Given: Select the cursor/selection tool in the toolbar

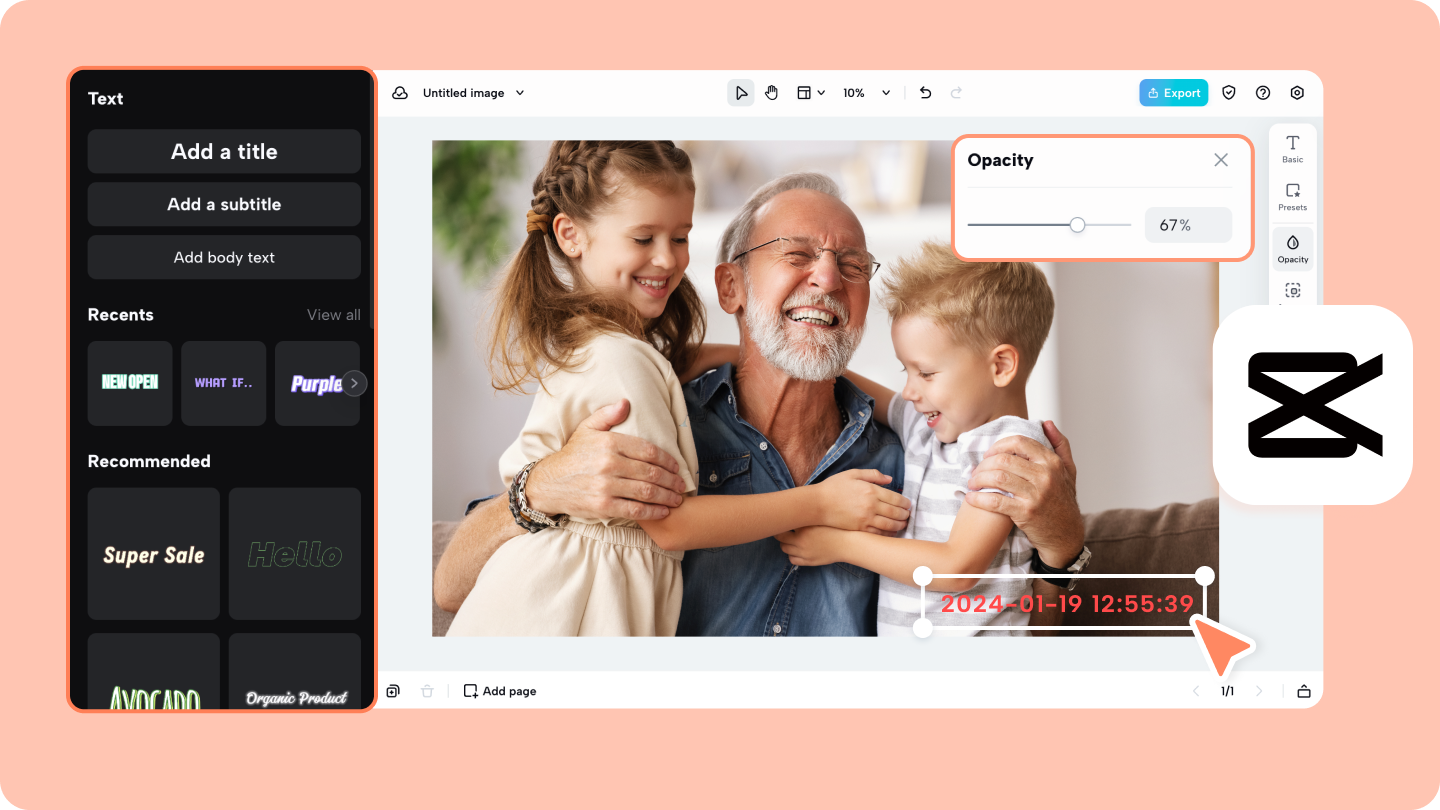Looking at the screenshot, I should (741, 92).
